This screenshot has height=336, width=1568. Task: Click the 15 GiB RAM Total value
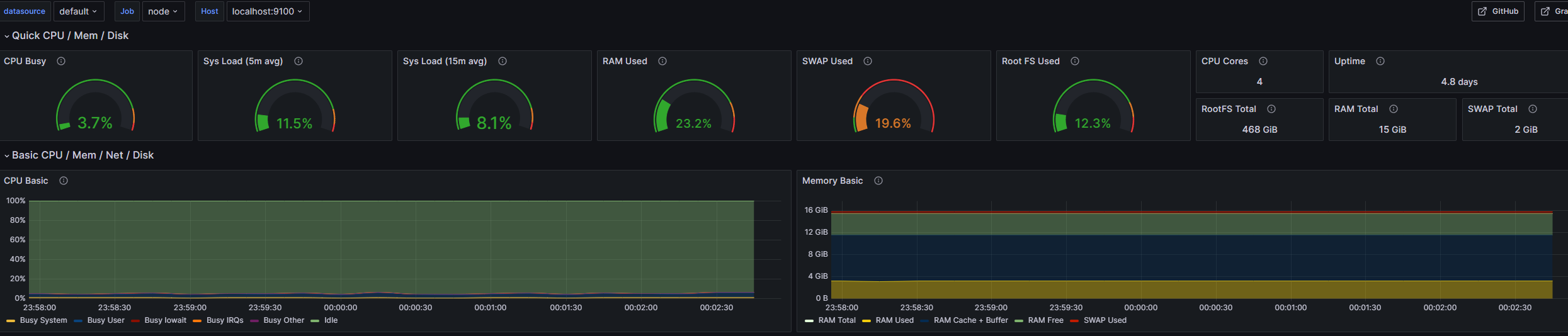1392,130
